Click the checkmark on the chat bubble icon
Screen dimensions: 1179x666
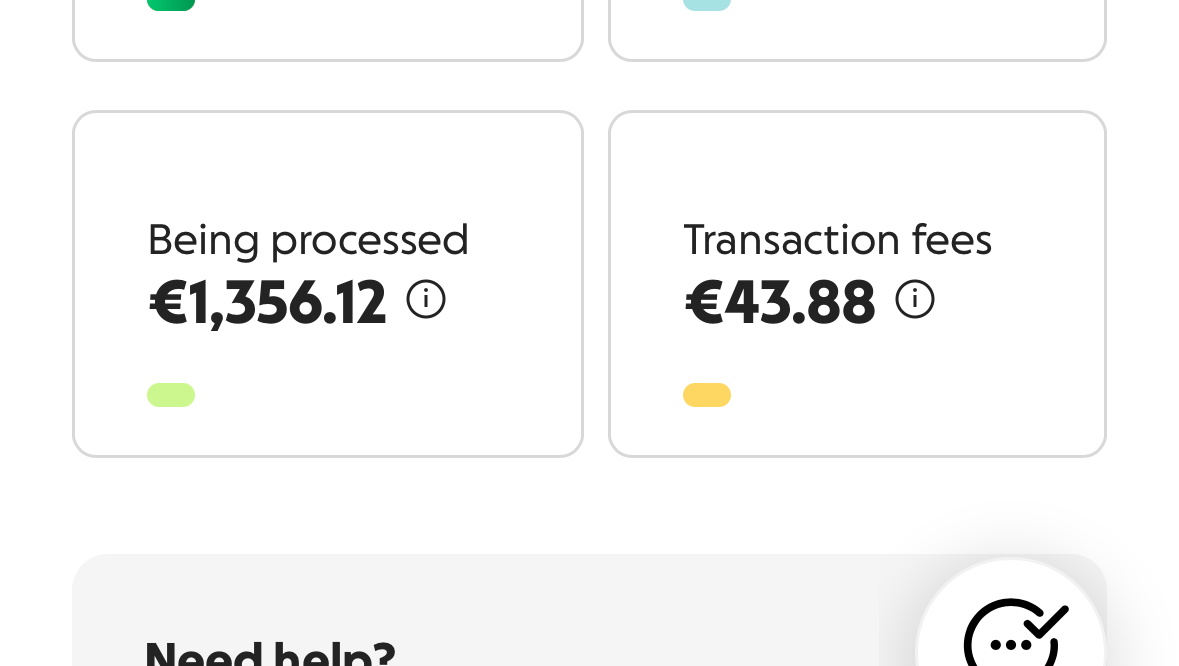[1045, 620]
